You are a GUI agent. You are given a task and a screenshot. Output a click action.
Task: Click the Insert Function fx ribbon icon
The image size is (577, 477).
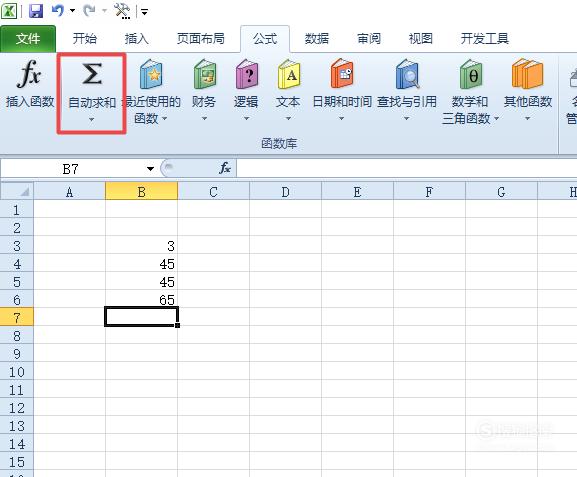(29, 74)
